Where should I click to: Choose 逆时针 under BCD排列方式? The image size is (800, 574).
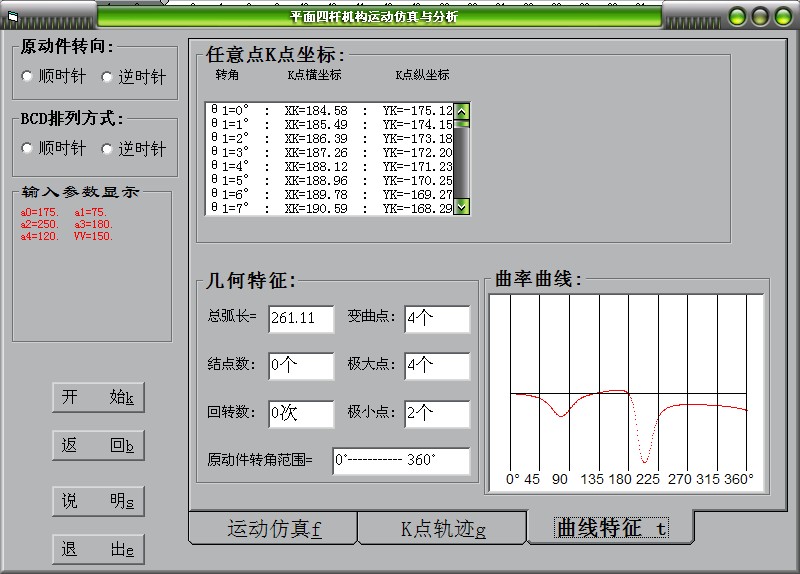tap(108, 149)
